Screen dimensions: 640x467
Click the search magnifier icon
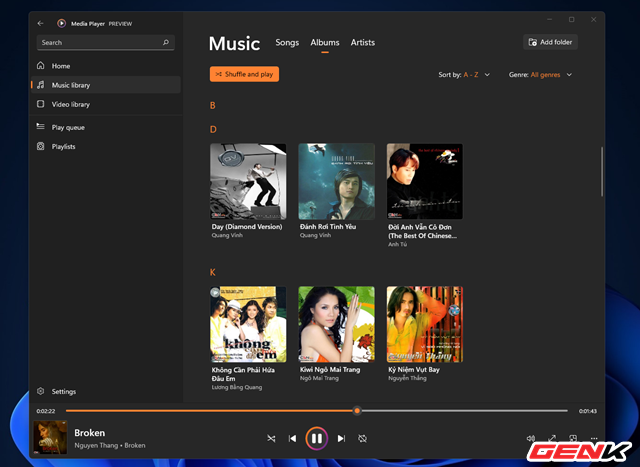166,42
